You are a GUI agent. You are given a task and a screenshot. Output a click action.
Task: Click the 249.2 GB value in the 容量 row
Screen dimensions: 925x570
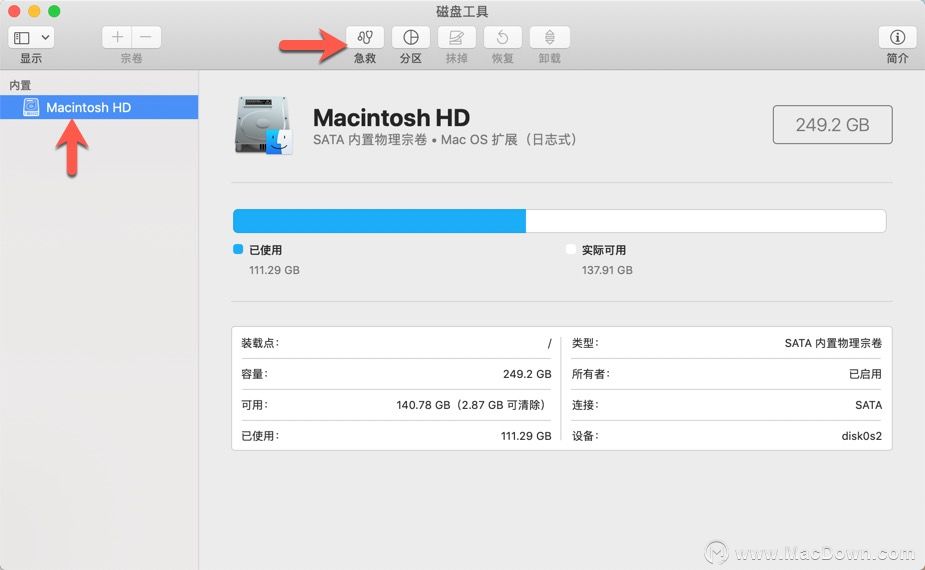[527, 374]
